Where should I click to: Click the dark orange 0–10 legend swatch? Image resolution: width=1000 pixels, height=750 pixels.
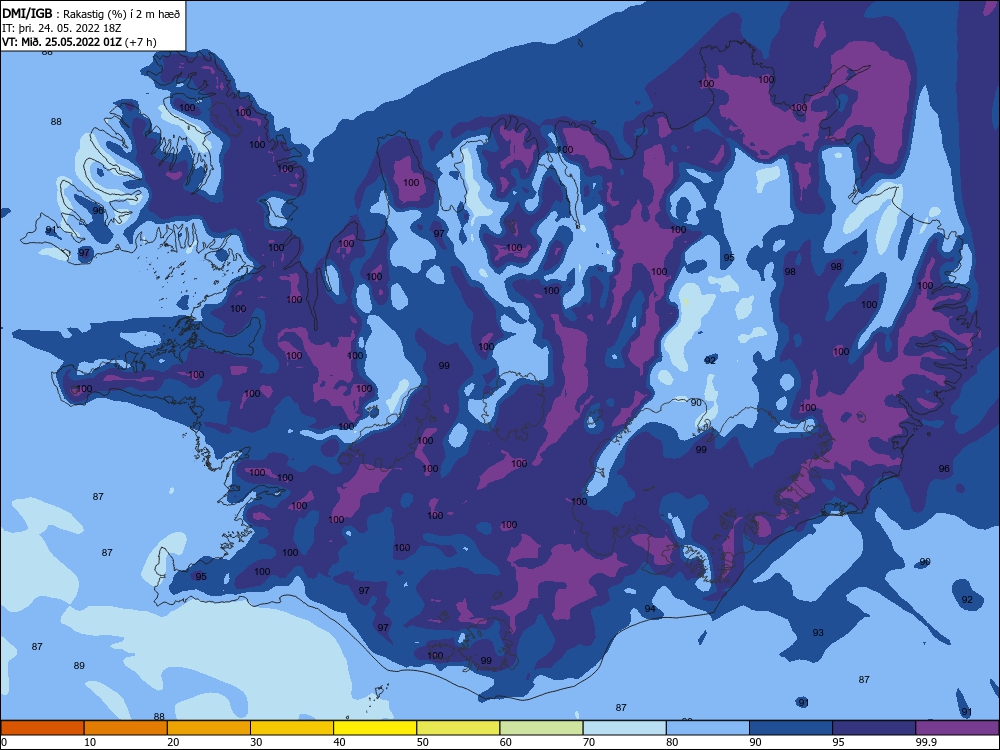point(42,728)
